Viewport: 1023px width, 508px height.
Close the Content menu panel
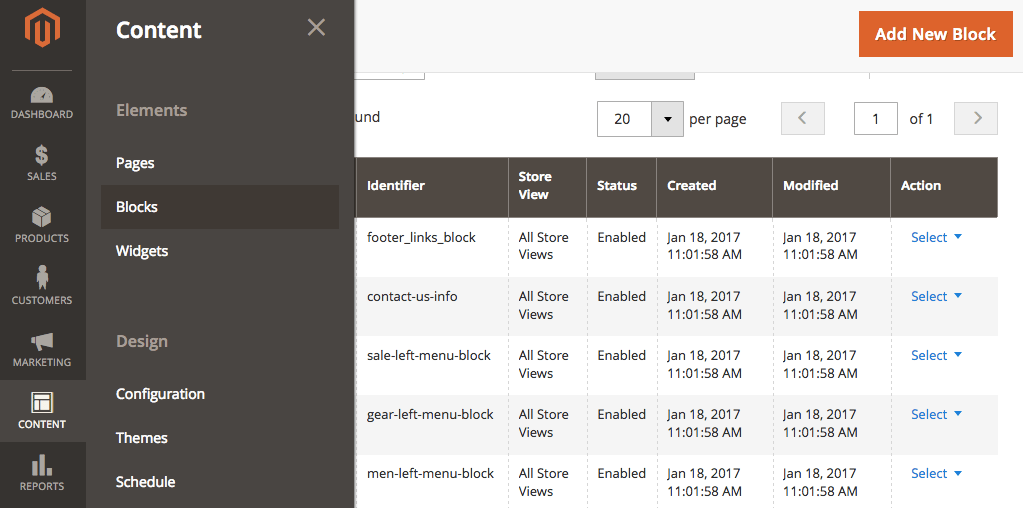316,27
